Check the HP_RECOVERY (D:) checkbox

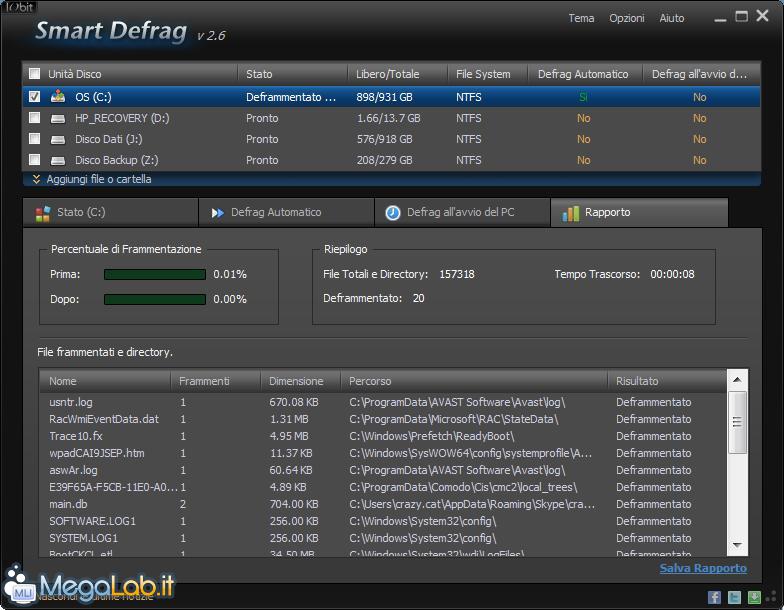(x=35, y=118)
